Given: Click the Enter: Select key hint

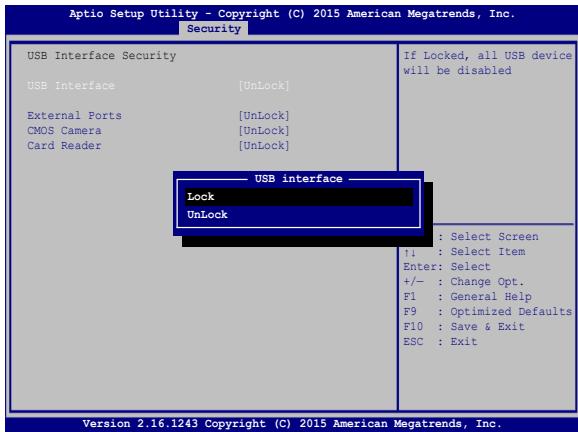Looking at the screenshot, I should coord(447,266).
